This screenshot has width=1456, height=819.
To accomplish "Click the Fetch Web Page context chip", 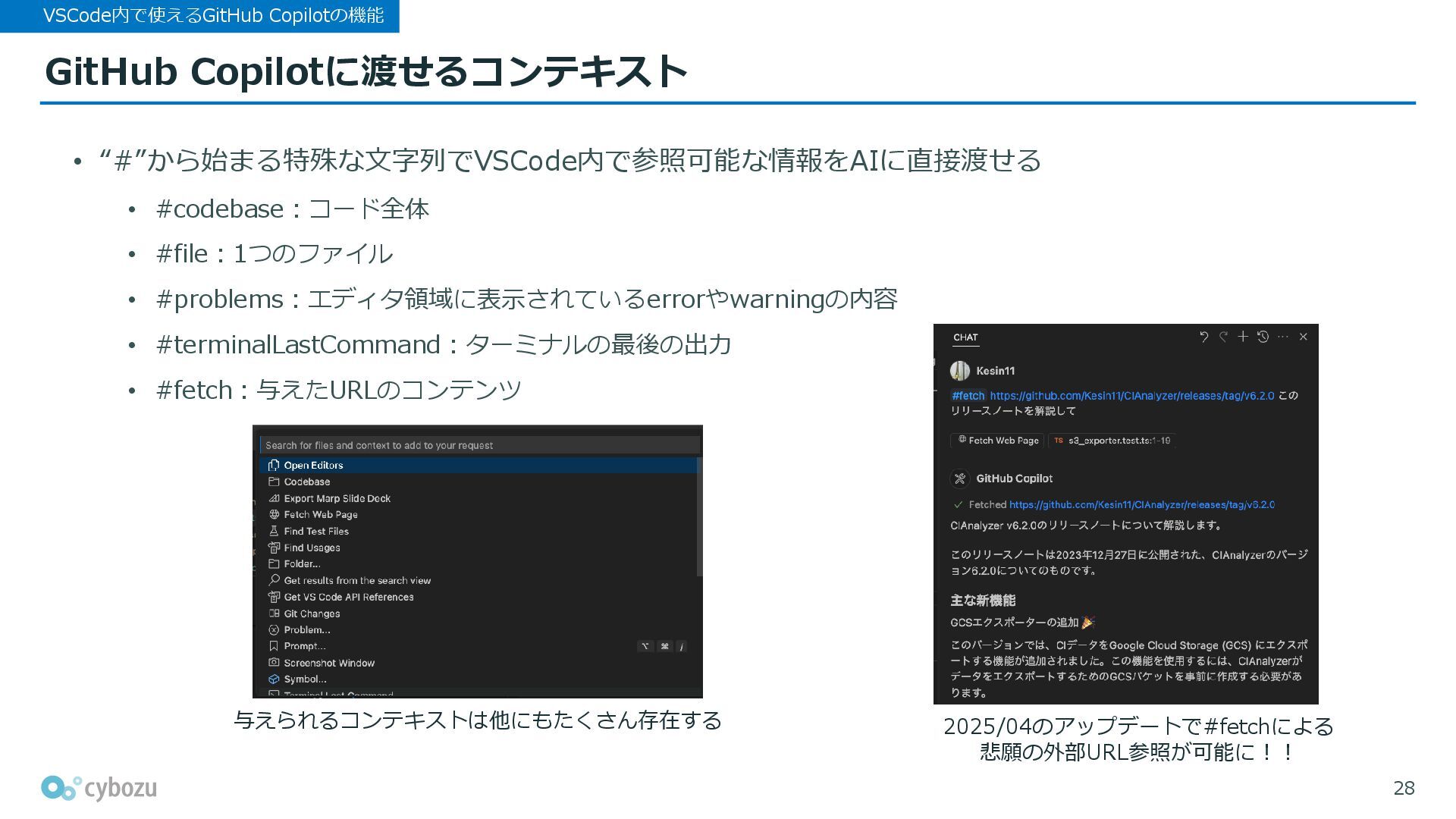I will click(x=998, y=441).
